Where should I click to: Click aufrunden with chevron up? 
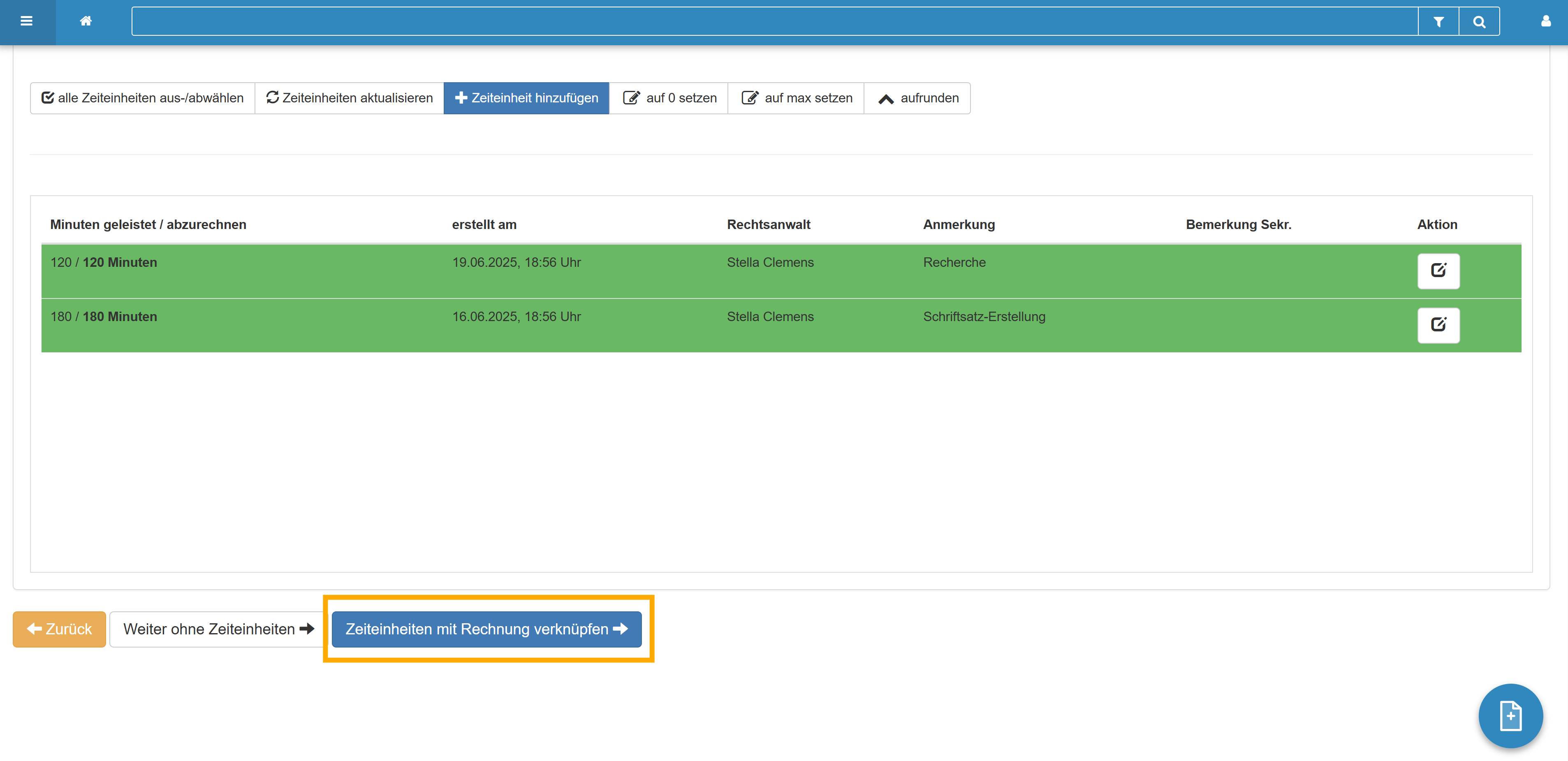917,98
